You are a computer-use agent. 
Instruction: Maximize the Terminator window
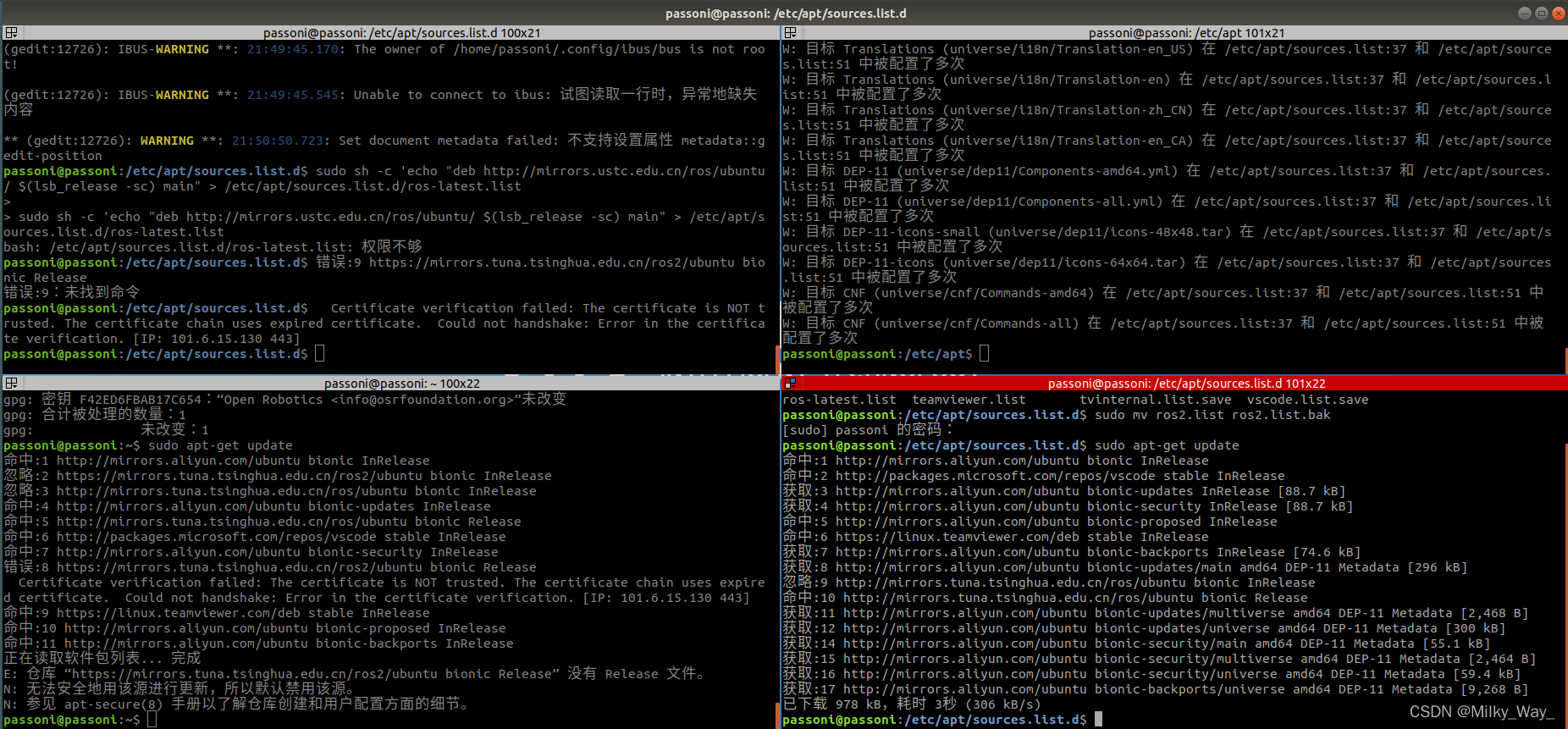click(x=1541, y=13)
